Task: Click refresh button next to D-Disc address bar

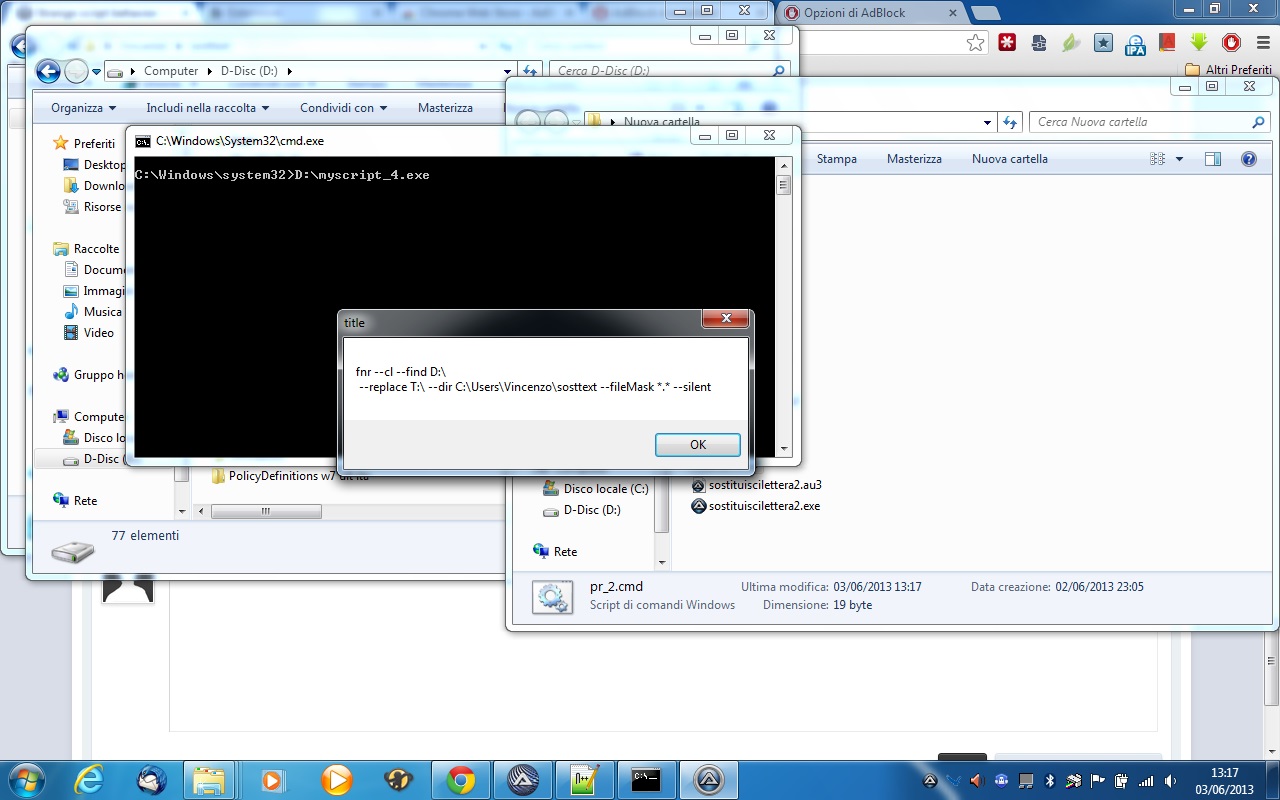Action: click(x=531, y=71)
